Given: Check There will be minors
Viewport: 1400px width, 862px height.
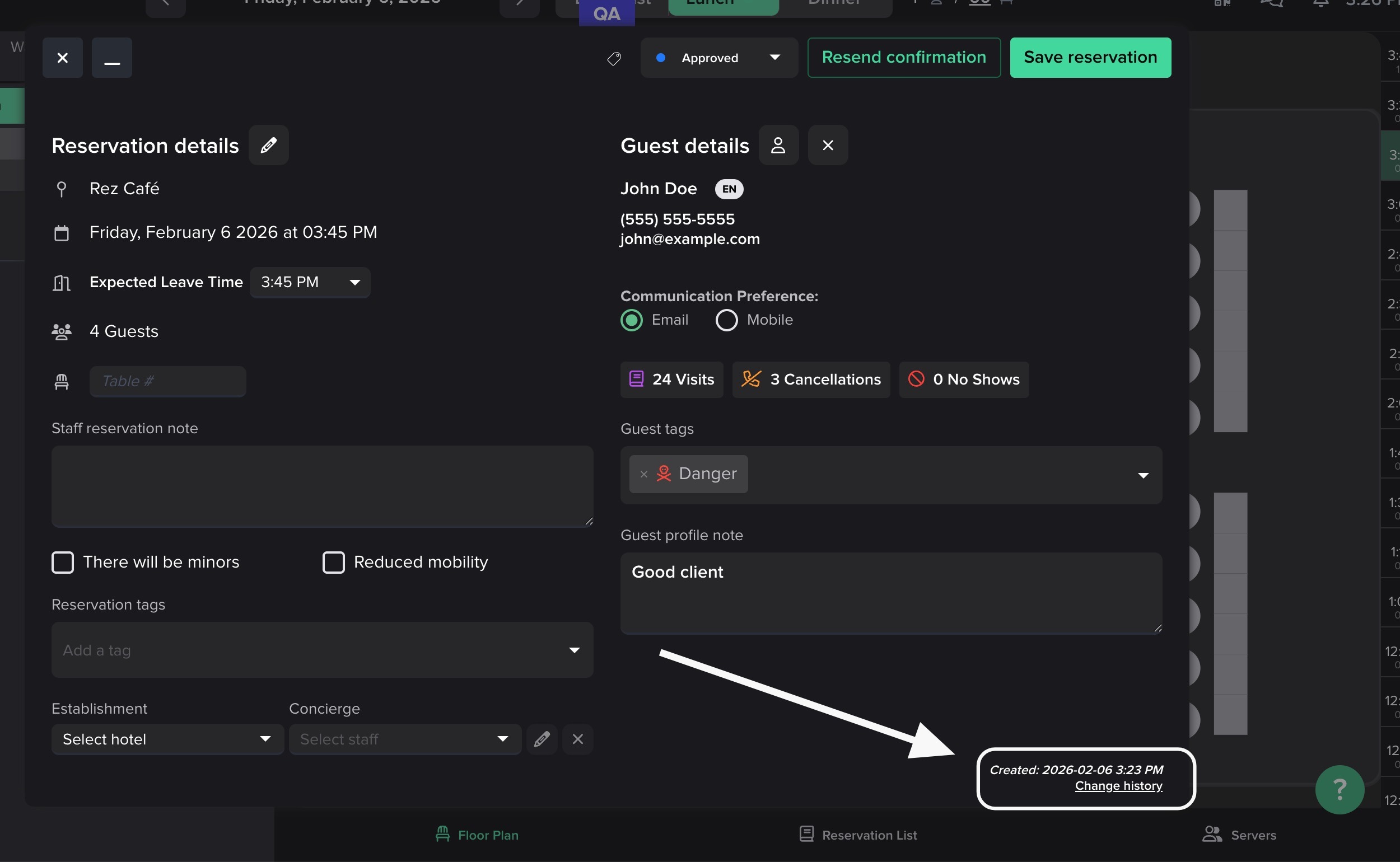Looking at the screenshot, I should tap(63, 562).
